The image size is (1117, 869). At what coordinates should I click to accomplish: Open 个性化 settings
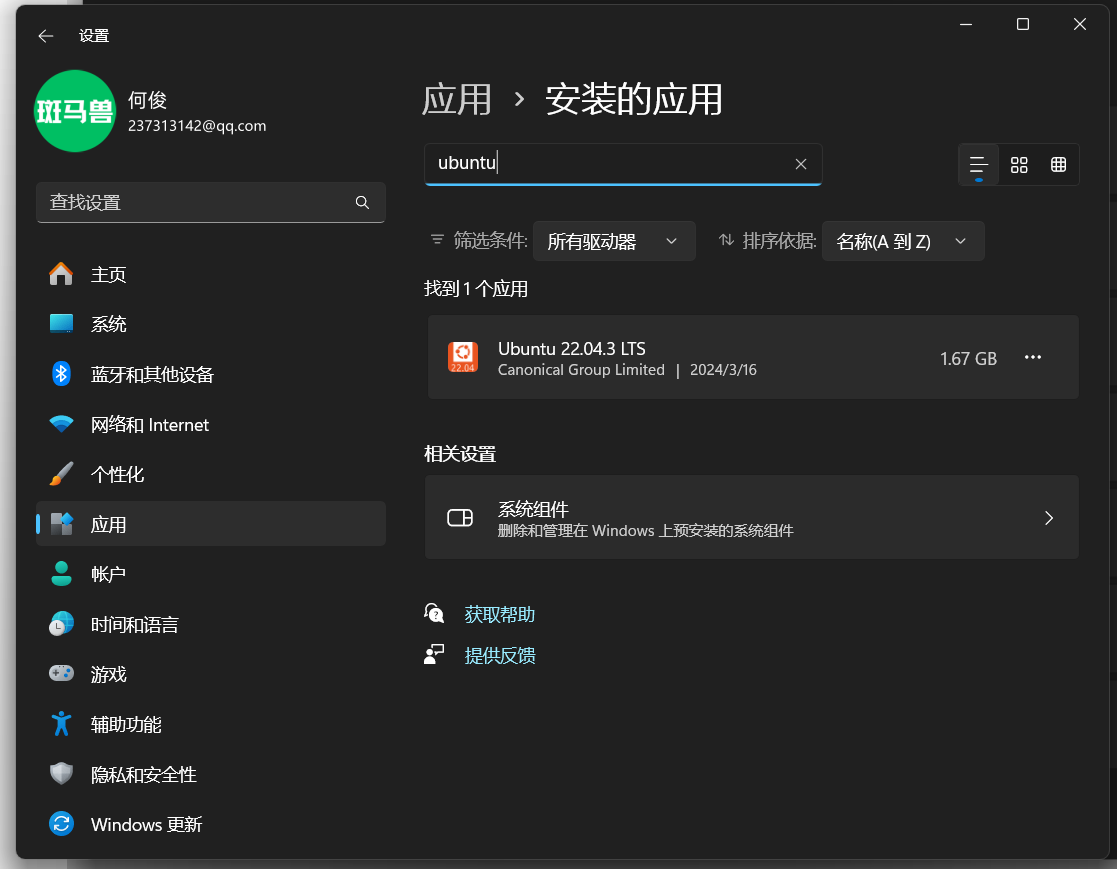(x=211, y=474)
